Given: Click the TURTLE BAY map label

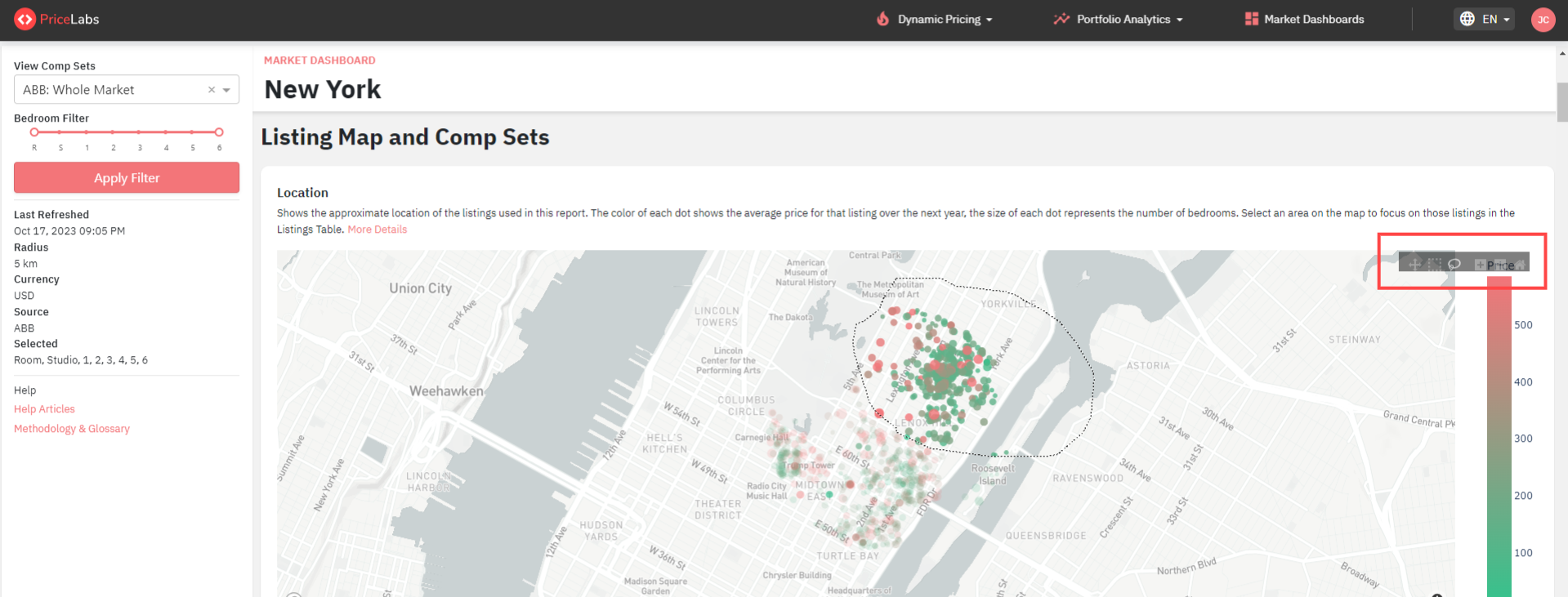Looking at the screenshot, I should point(848,556).
